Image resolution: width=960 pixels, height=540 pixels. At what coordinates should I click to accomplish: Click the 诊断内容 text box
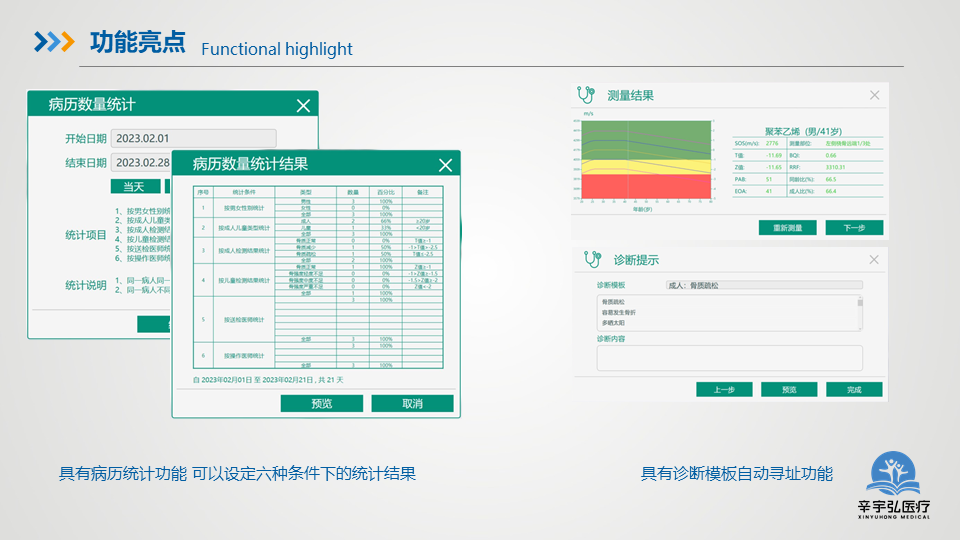729,358
